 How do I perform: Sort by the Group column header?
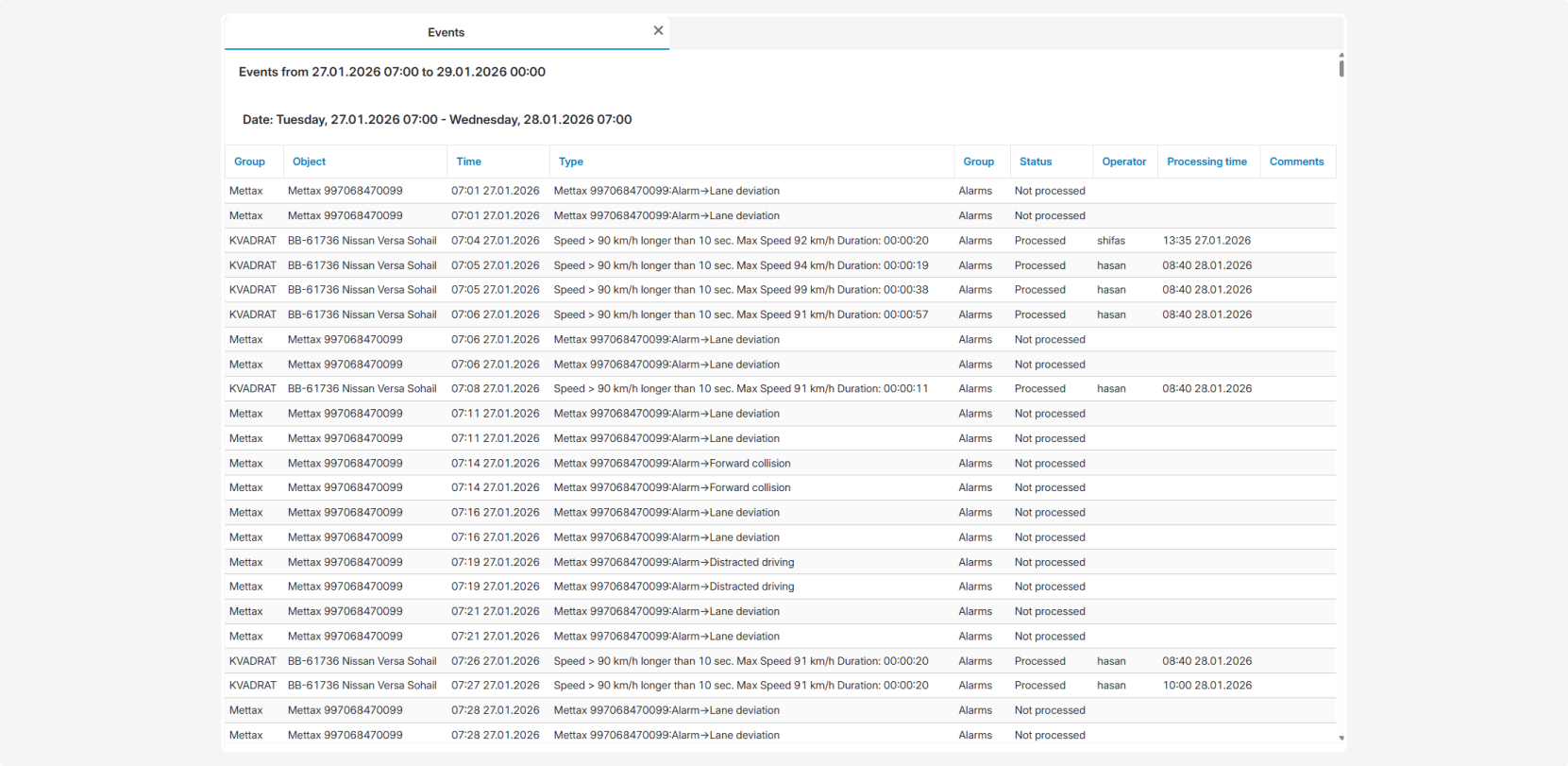pos(249,162)
